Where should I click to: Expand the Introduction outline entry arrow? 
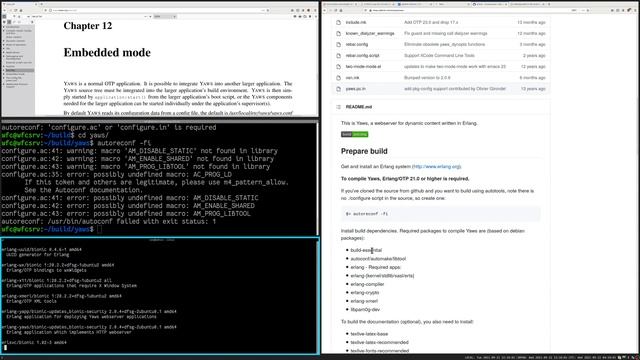coord(4,27)
